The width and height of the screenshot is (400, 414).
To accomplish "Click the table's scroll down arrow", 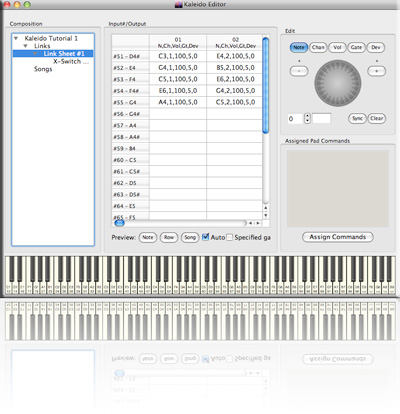I will (x=266, y=215).
